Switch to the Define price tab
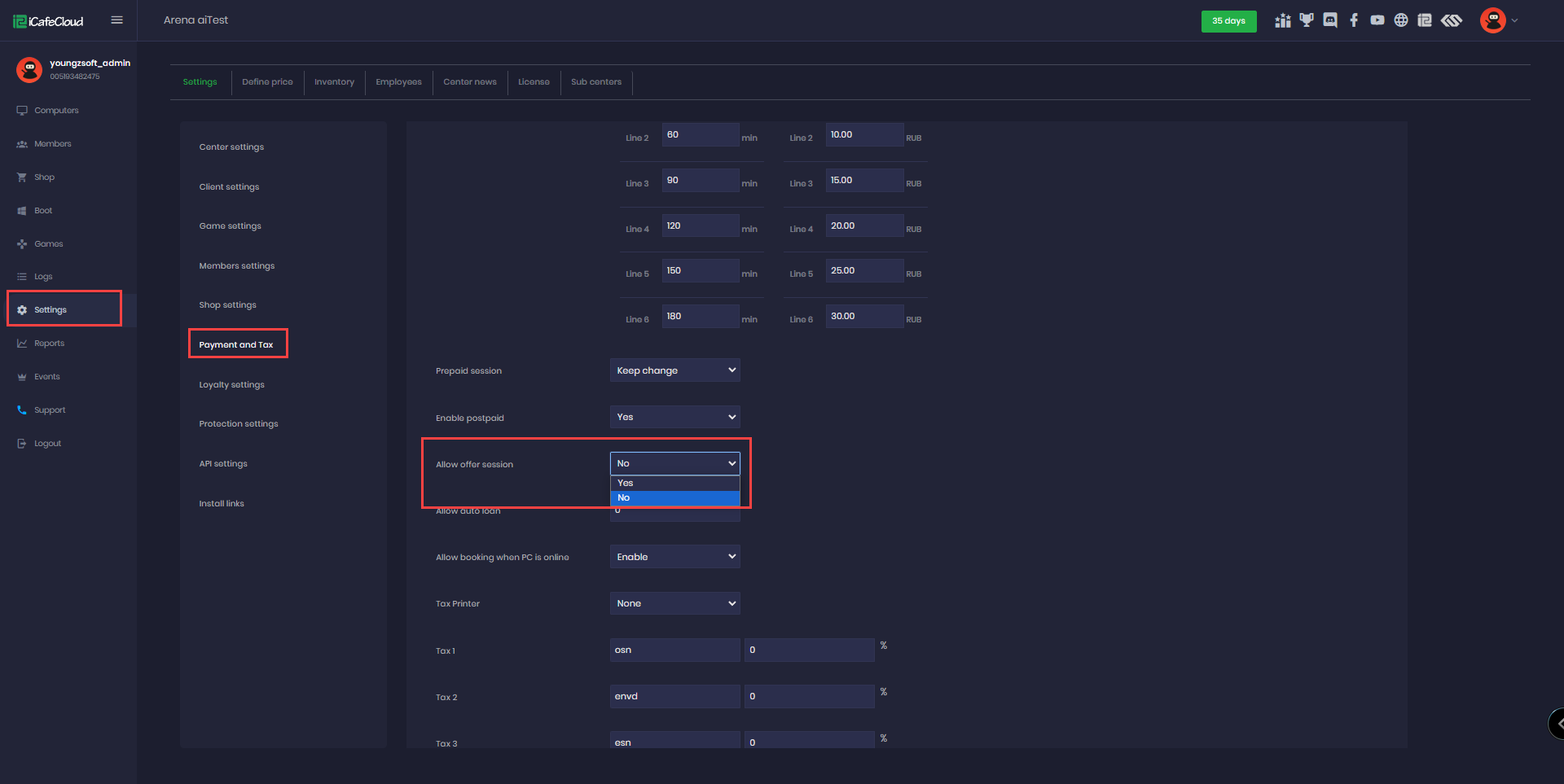Viewport: 1564px width, 784px height. pos(267,82)
